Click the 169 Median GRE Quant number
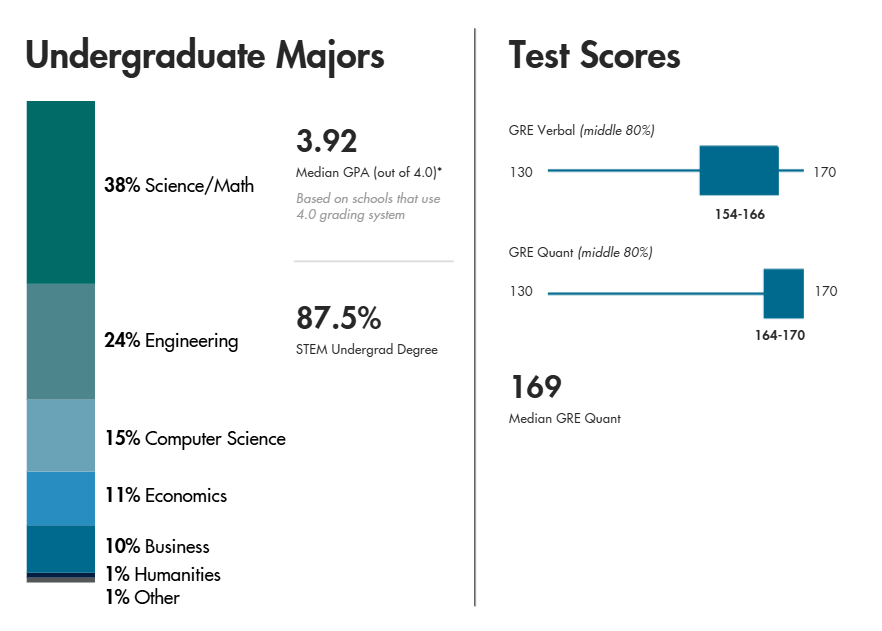This screenshot has width=882, height=631. 536,387
